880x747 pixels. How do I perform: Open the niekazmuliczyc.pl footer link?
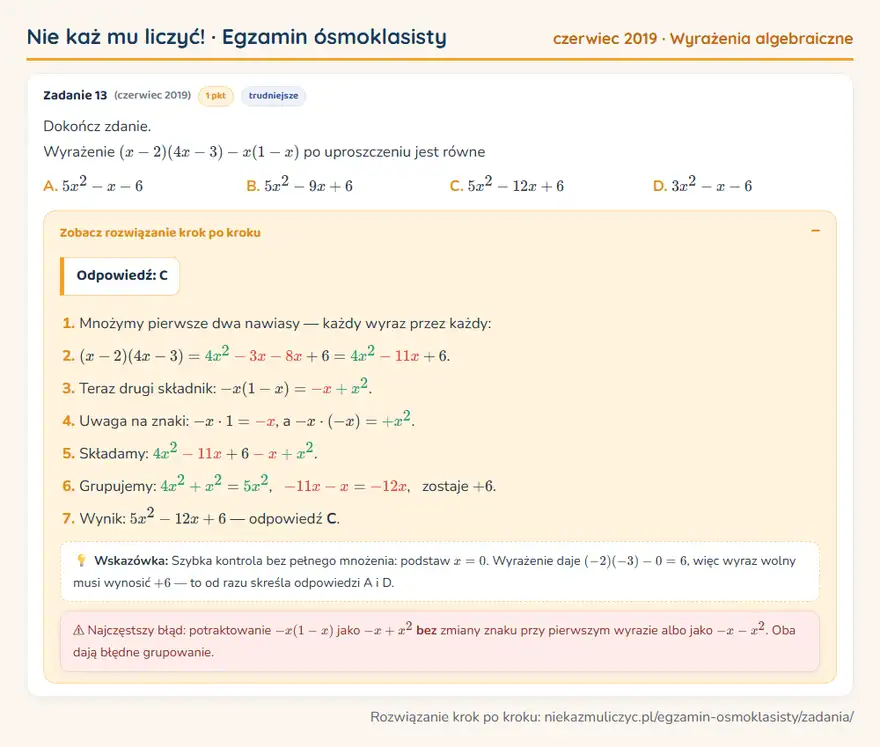[699, 717]
